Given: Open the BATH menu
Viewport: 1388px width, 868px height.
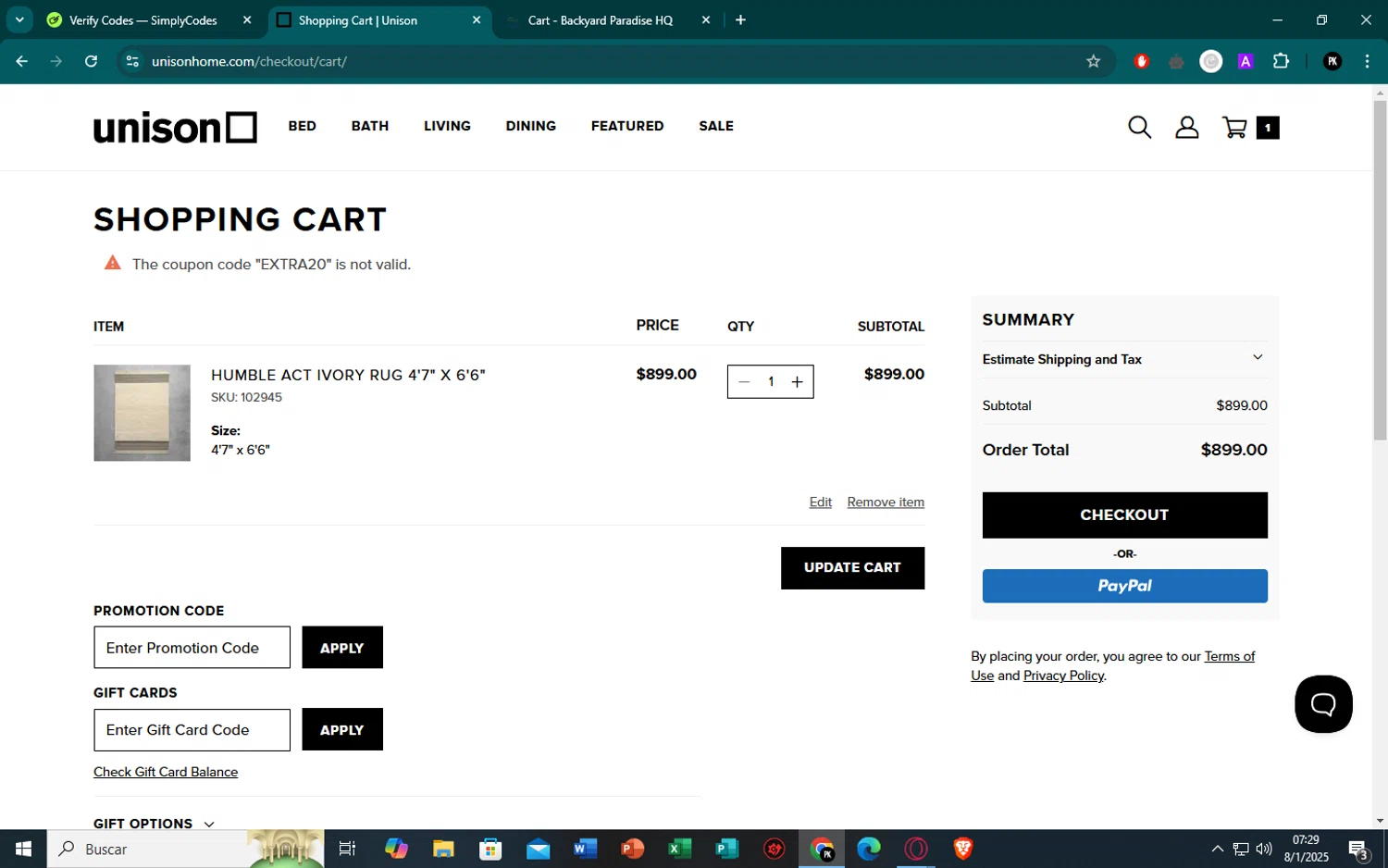Looking at the screenshot, I should (370, 126).
